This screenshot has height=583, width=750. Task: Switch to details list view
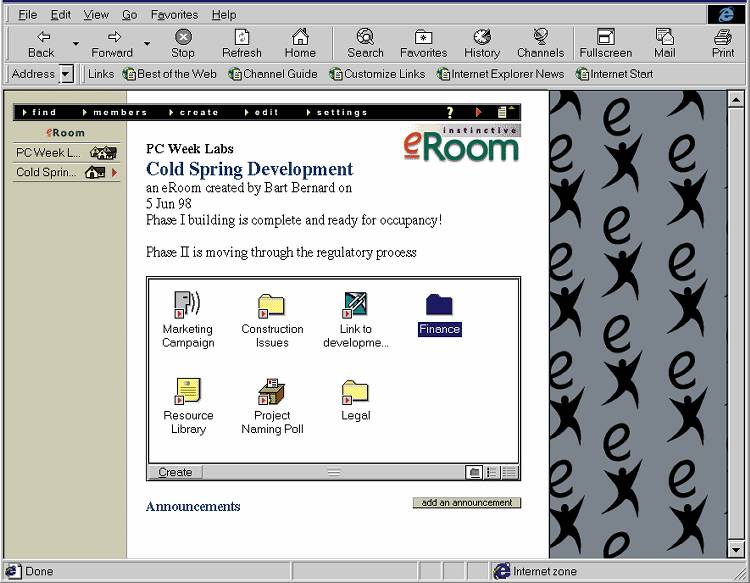point(509,473)
